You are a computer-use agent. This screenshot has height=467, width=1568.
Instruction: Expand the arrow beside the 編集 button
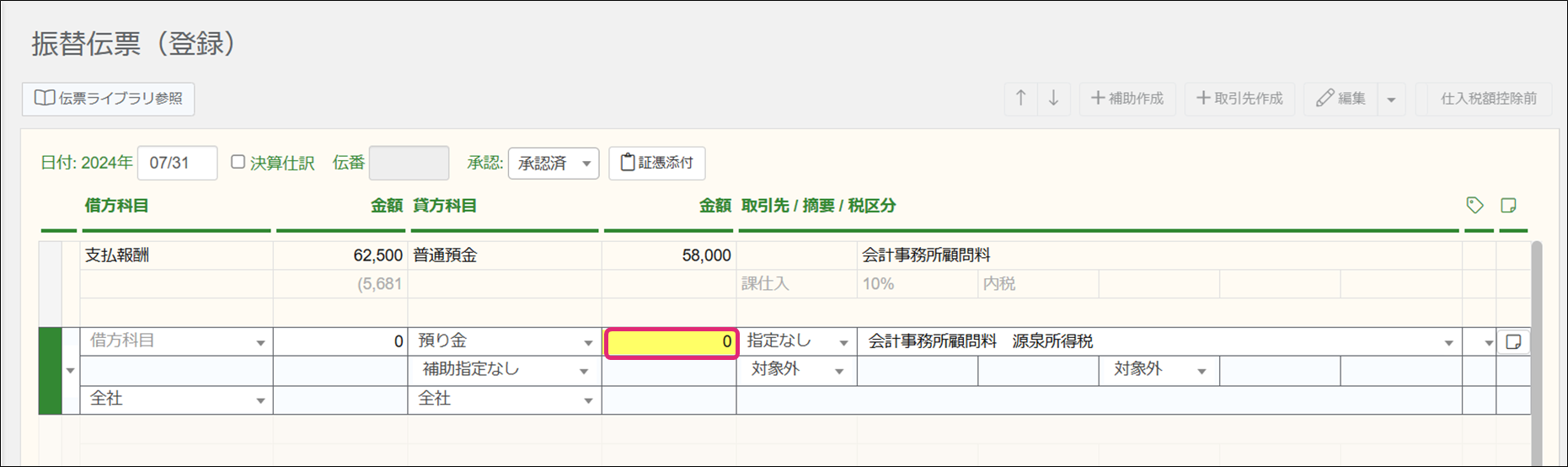(1391, 99)
